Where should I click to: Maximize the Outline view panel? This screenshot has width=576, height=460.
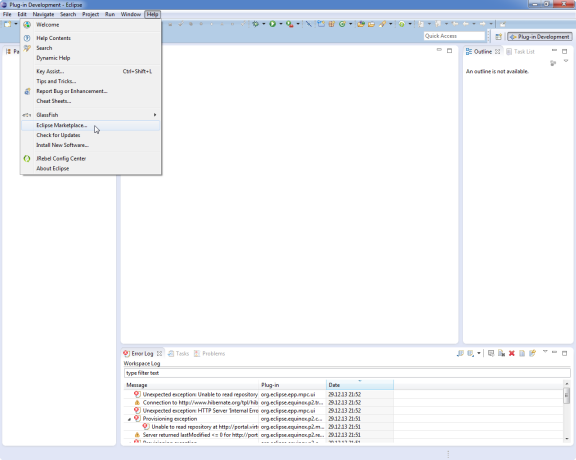565,51
